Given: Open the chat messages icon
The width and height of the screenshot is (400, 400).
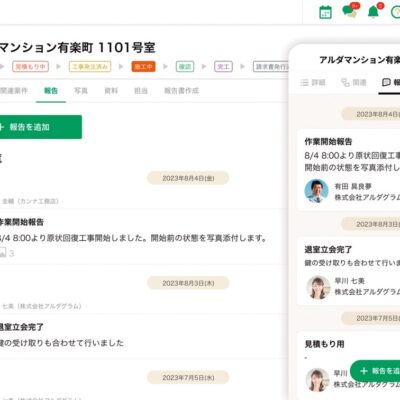Looking at the screenshot, I should (350, 11).
